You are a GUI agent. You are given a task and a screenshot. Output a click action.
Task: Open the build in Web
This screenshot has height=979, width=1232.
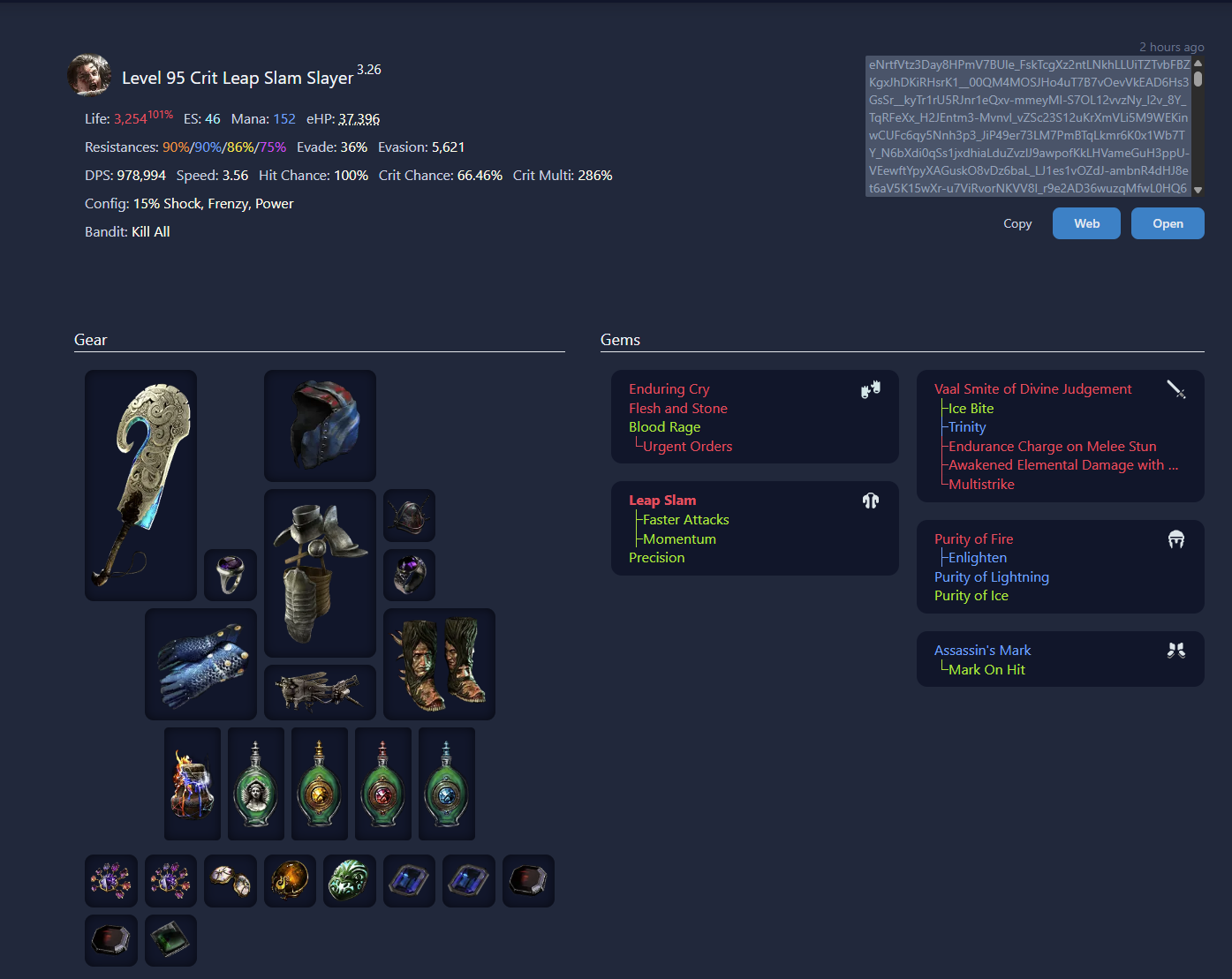pyautogui.click(x=1086, y=223)
